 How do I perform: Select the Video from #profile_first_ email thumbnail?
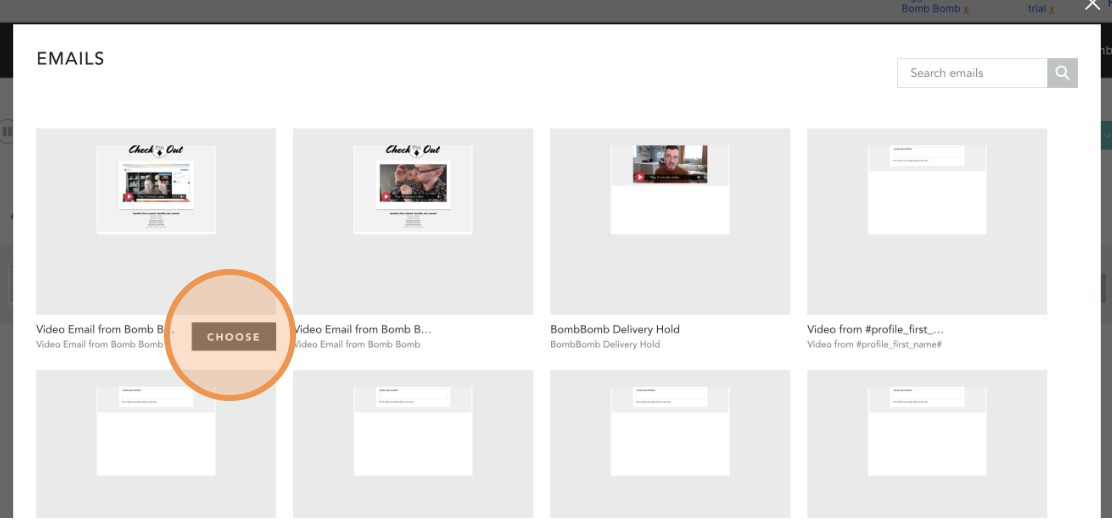pos(927,221)
